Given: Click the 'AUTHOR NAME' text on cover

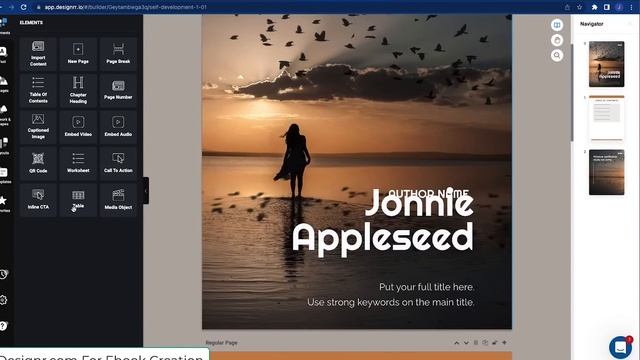Looking at the screenshot, I should pos(428,193).
